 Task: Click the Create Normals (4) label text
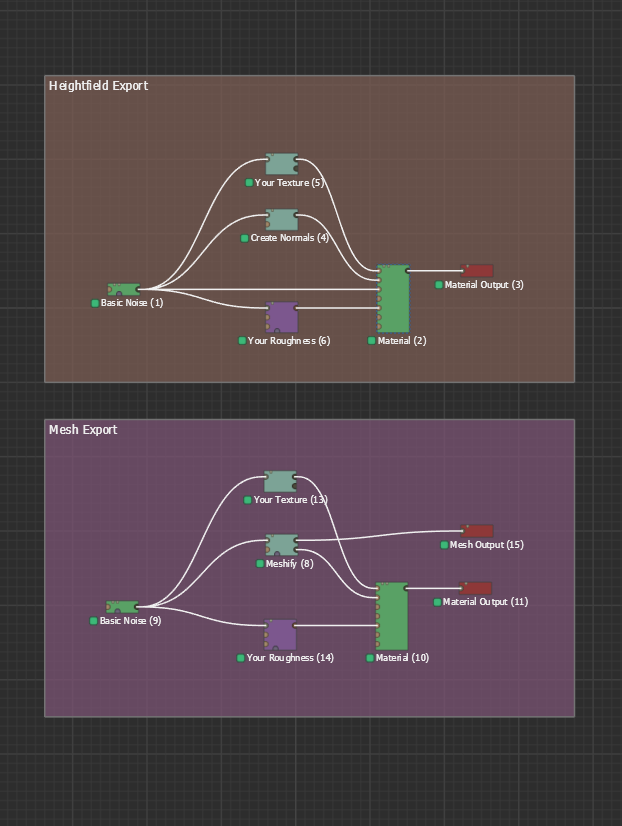289,238
